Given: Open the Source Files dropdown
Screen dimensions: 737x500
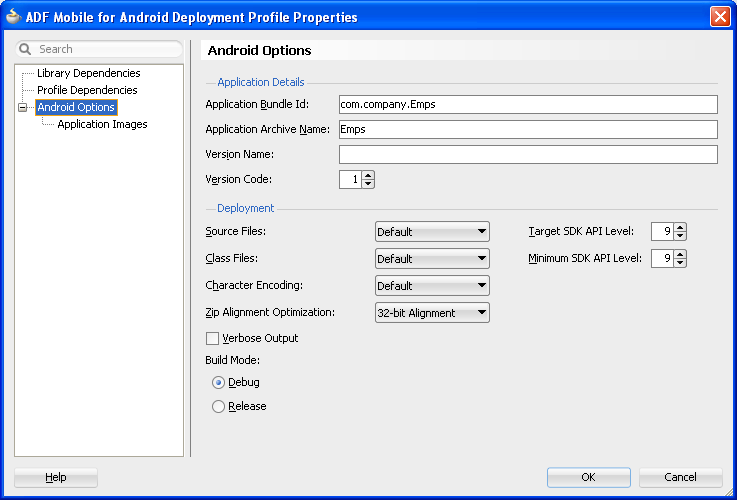Looking at the screenshot, I should (x=432, y=232).
